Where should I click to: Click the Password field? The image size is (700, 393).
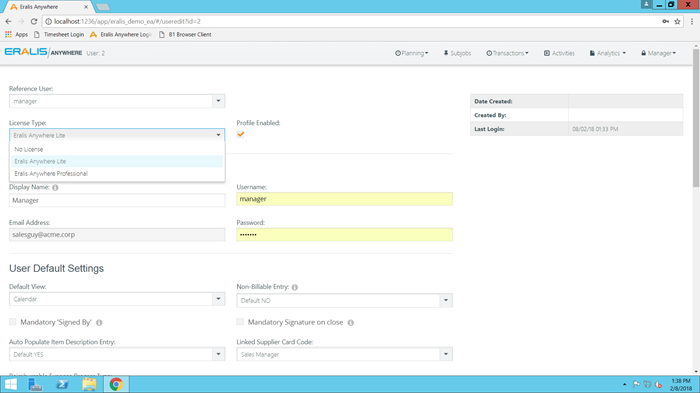pos(345,234)
